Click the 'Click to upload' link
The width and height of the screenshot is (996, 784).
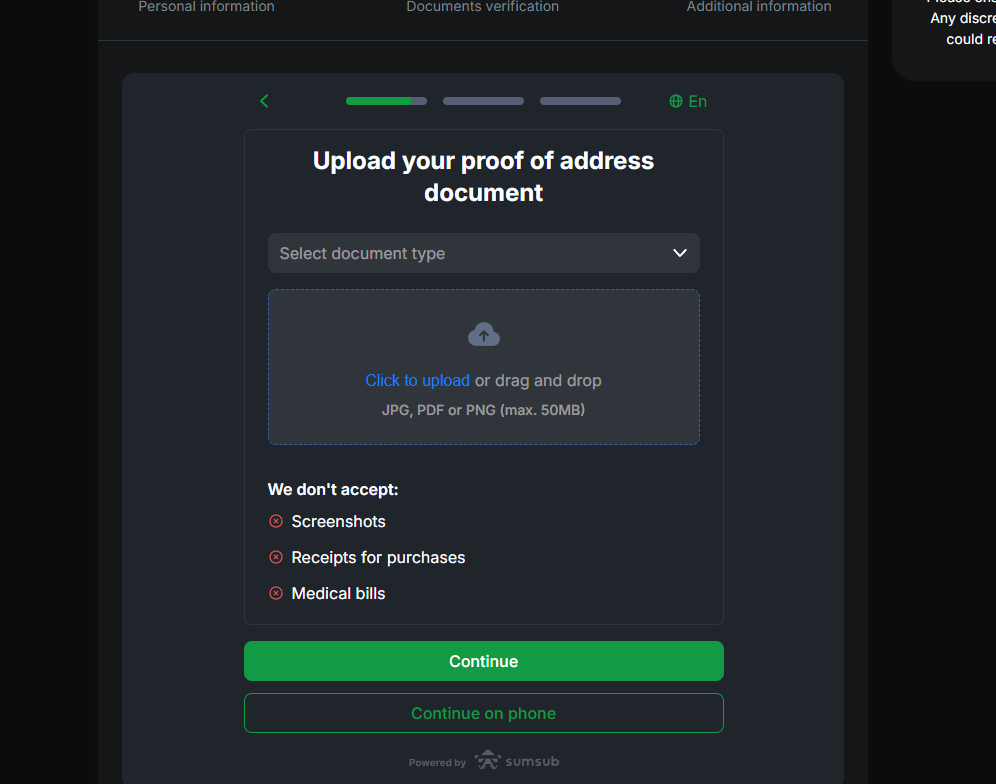[x=417, y=380]
